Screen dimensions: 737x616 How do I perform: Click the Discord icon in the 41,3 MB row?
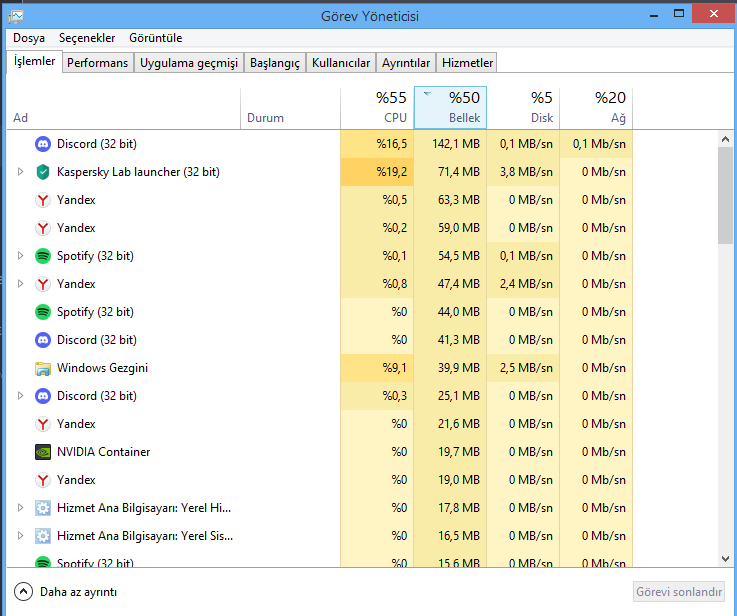[x=43, y=340]
